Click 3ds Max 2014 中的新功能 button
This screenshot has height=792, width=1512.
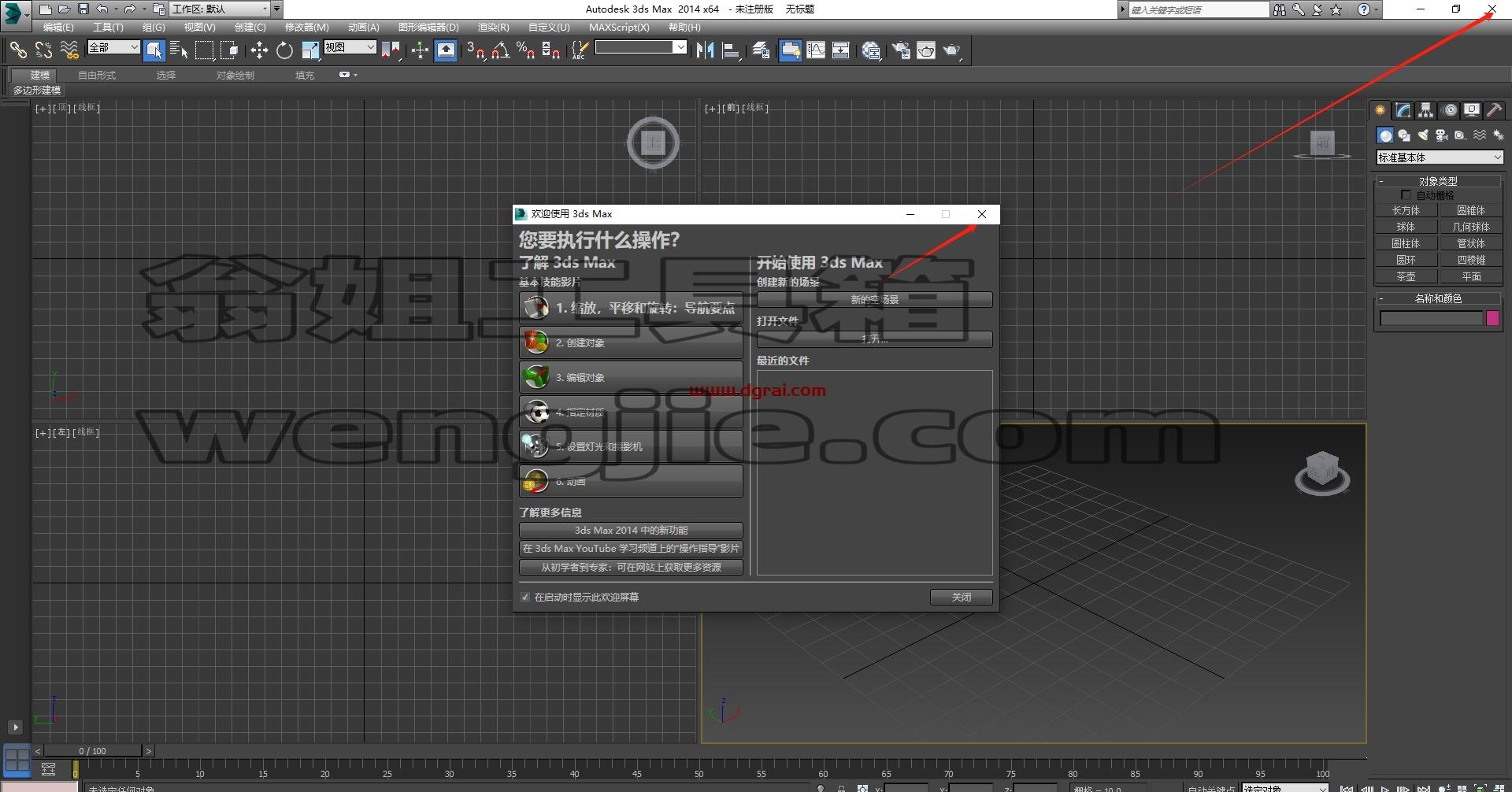pos(631,531)
